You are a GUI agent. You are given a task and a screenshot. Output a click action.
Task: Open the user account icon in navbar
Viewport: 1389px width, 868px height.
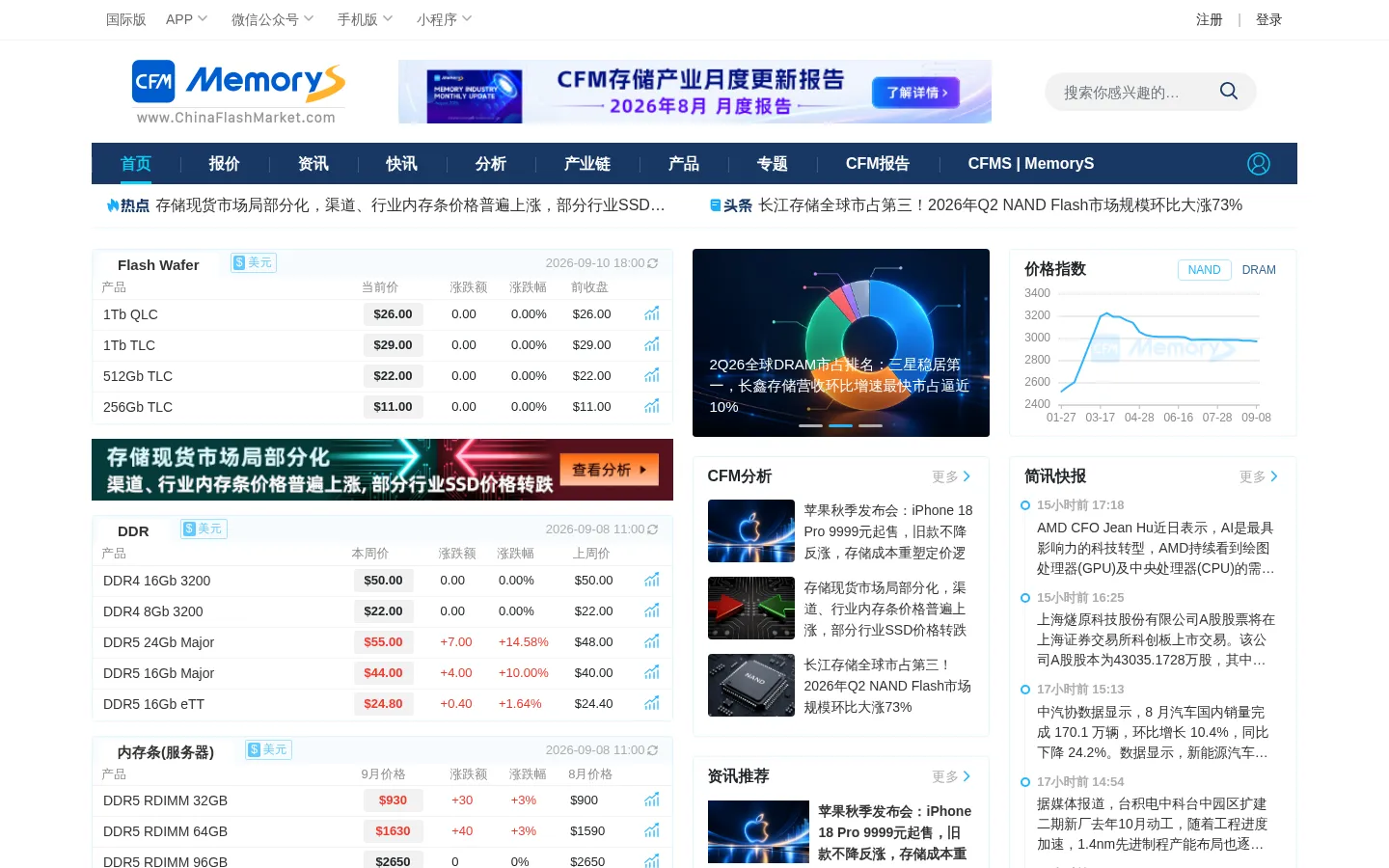pos(1259,164)
